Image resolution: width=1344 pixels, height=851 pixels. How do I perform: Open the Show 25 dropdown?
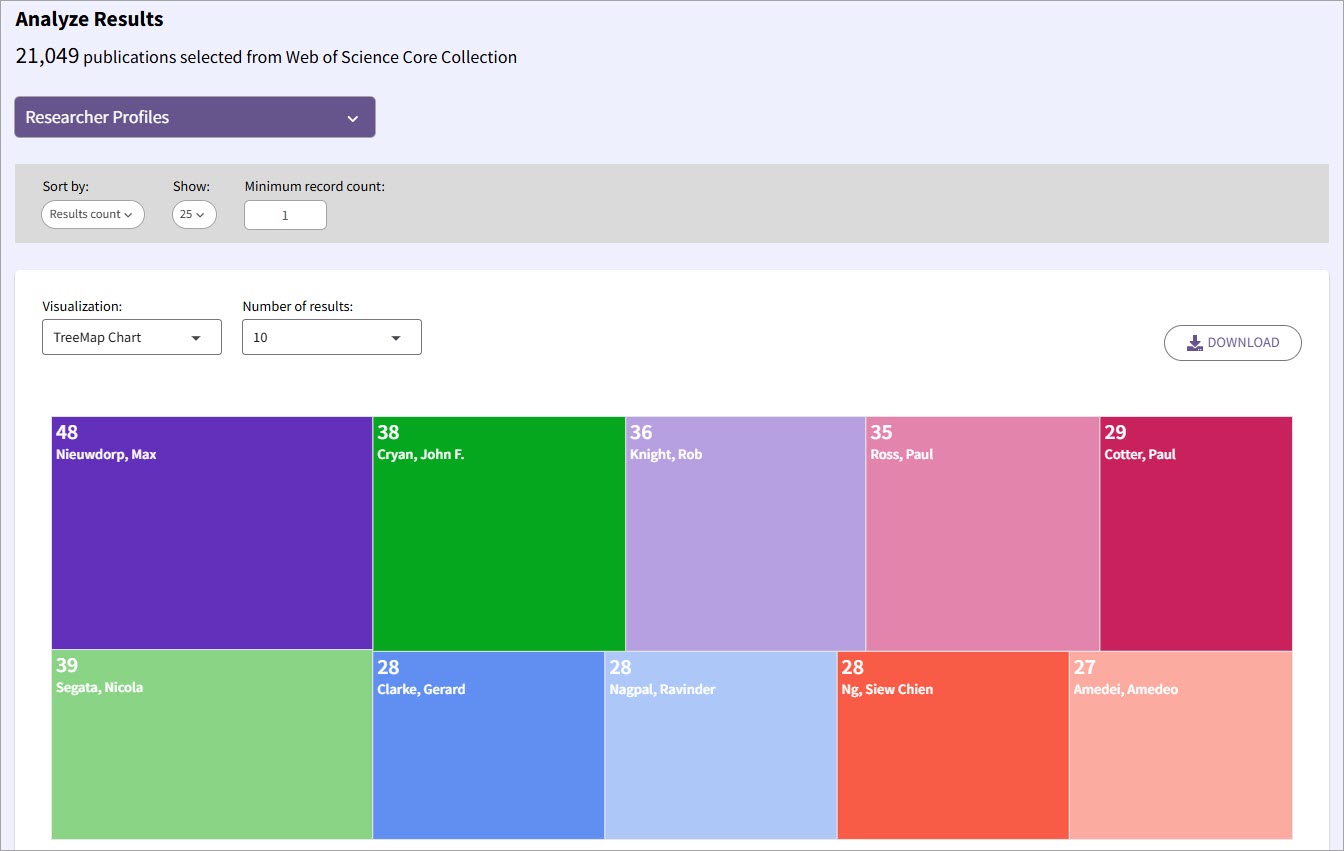[194, 214]
